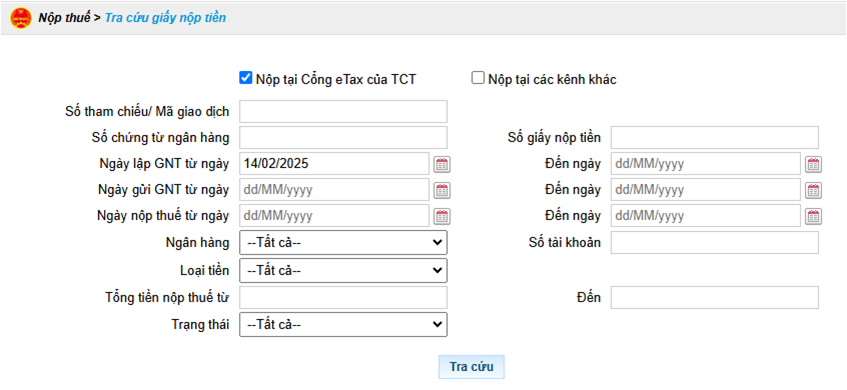This screenshot has width=847, height=390.
Task: Click the Ngân hàng label
Action: point(197,243)
